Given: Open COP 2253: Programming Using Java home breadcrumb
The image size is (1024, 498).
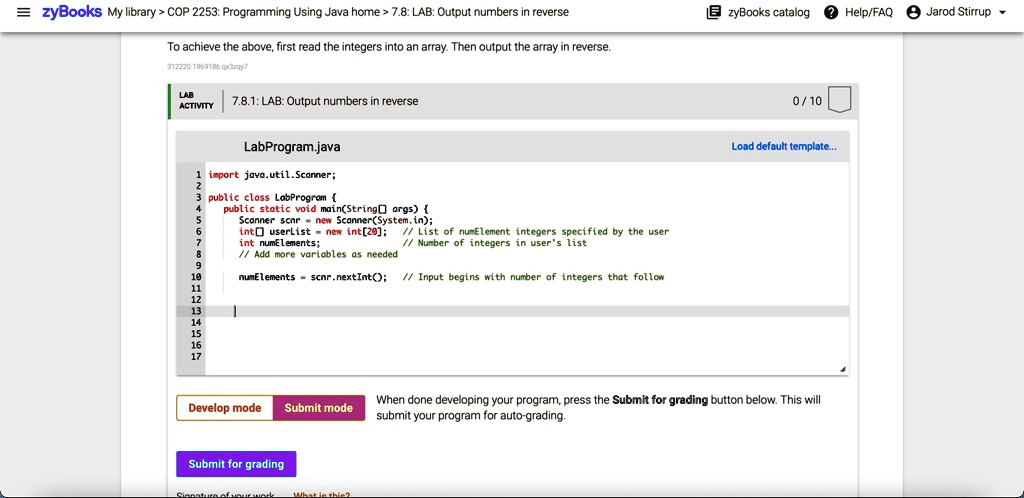Looking at the screenshot, I should (274, 12).
